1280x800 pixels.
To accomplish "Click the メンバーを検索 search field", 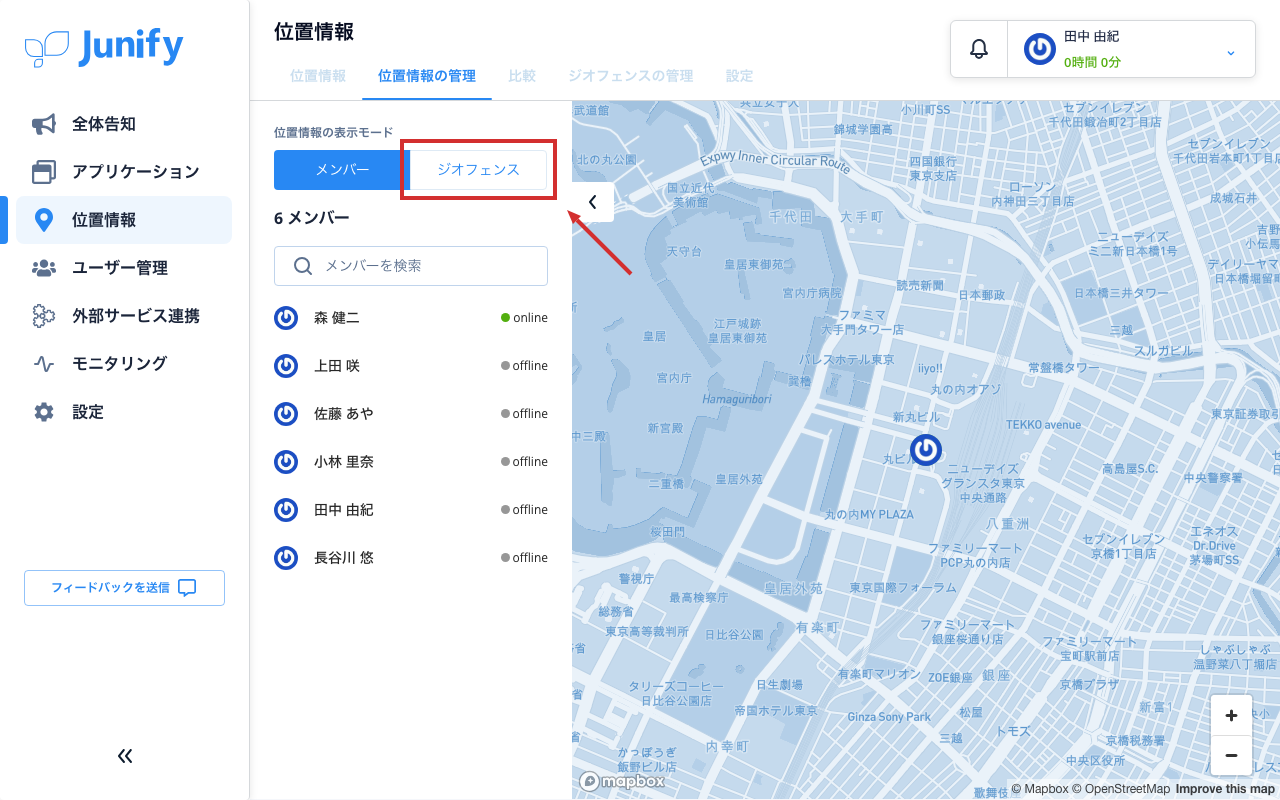I will point(411,266).
